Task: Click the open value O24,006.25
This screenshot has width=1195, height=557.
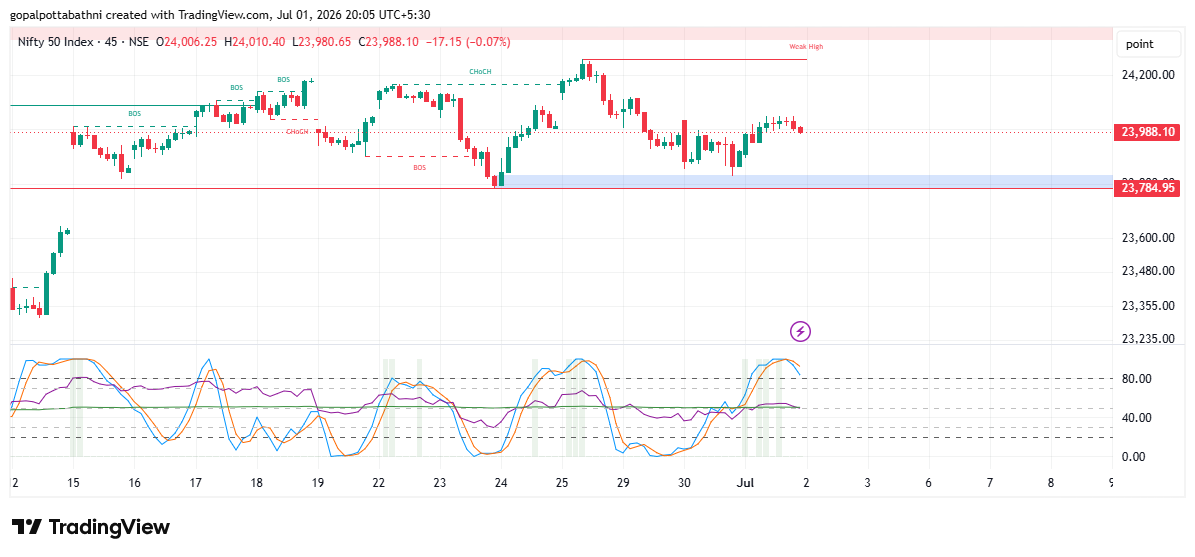Action: (x=188, y=42)
